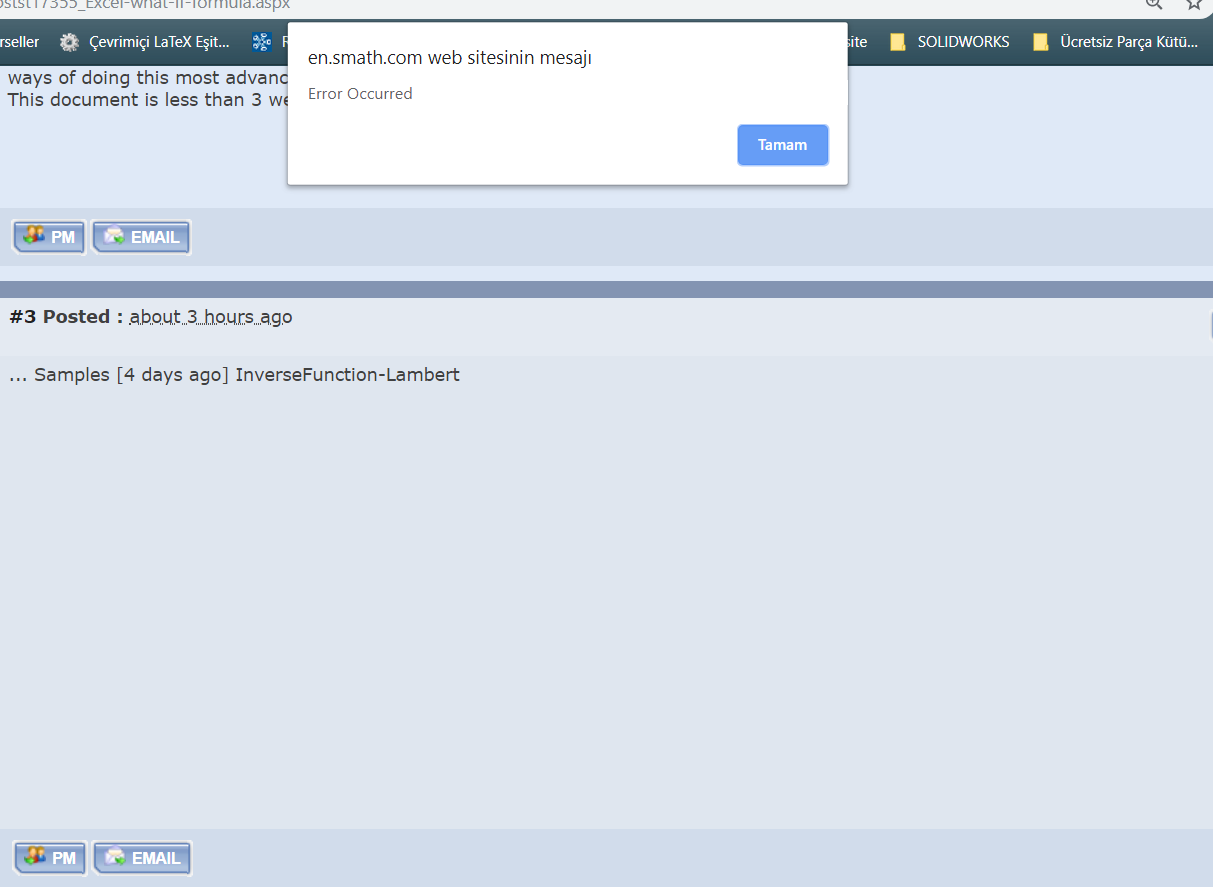Bookmark this page with the star icon

(1193, 4)
